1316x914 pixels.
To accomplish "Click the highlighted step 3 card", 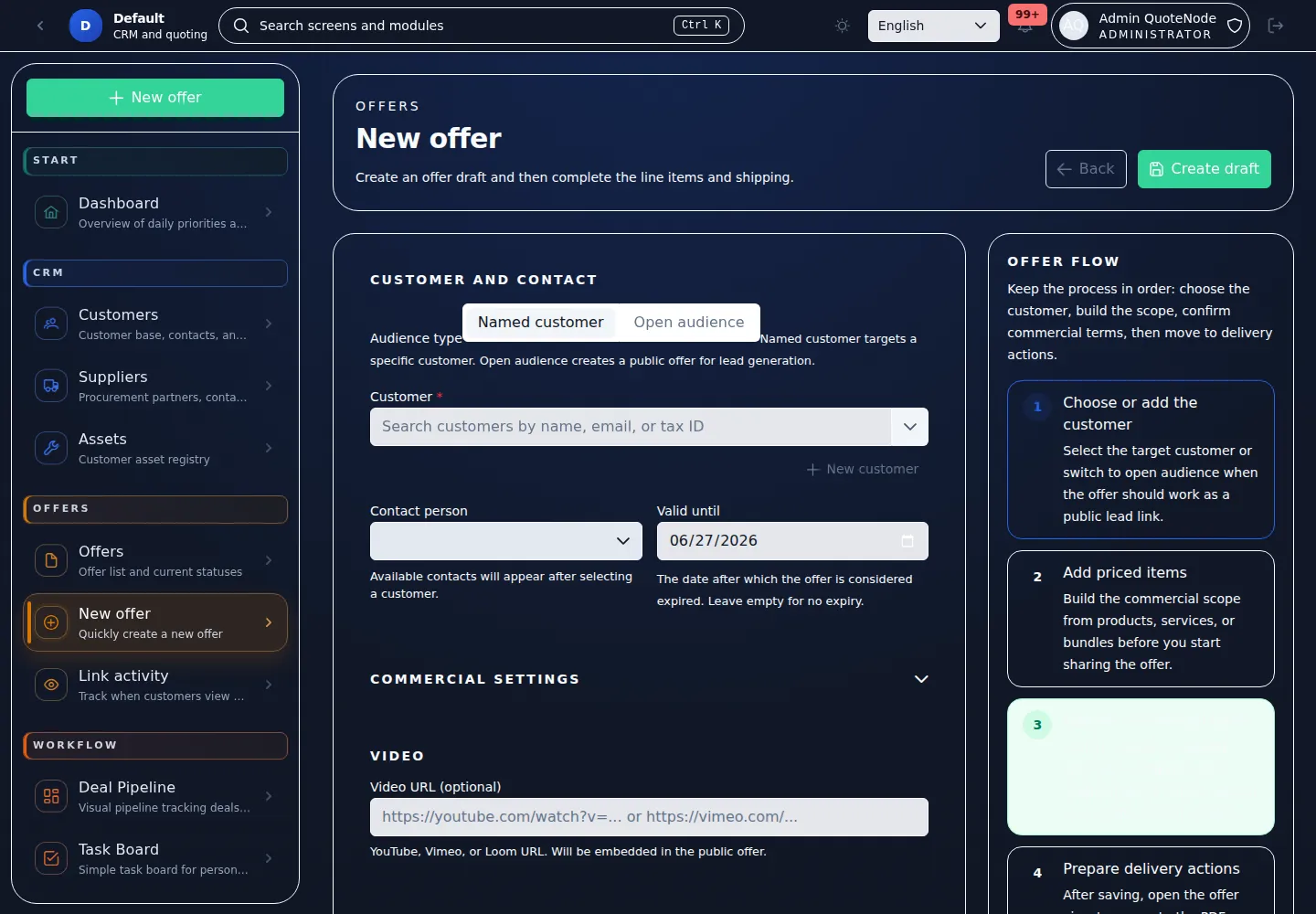I will point(1141,767).
